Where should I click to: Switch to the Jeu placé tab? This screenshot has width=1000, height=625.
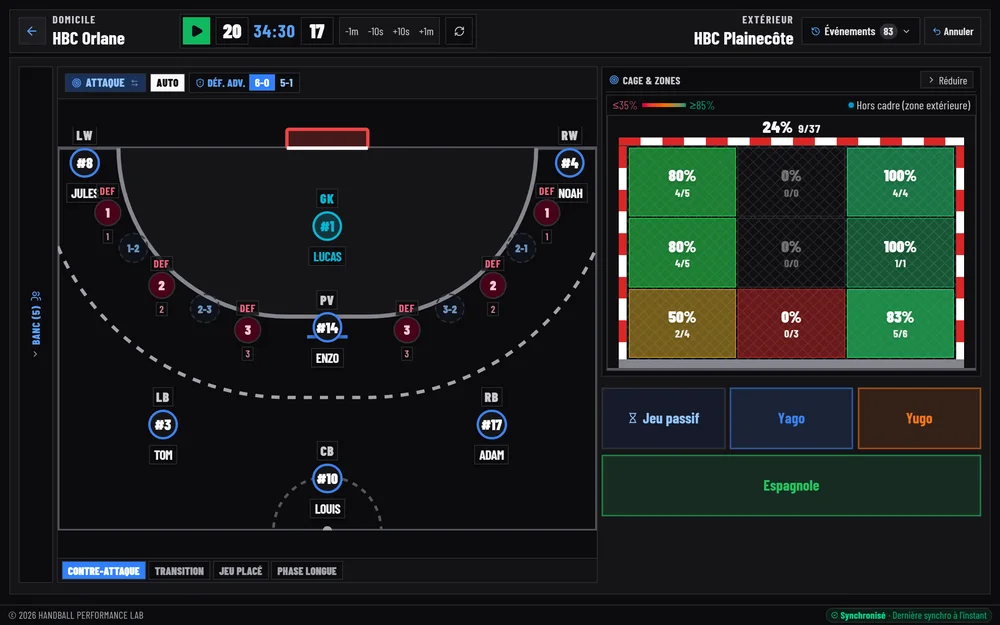[240, 571]
